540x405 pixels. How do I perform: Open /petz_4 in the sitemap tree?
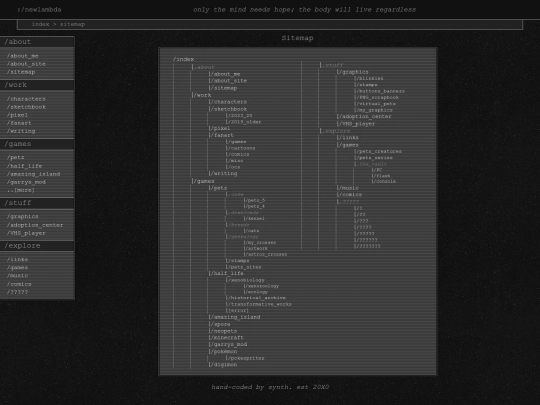[255, 206]
